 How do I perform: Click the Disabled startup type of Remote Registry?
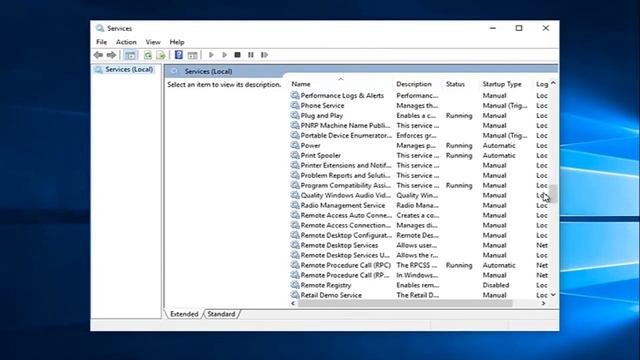[x=496, y=285]
